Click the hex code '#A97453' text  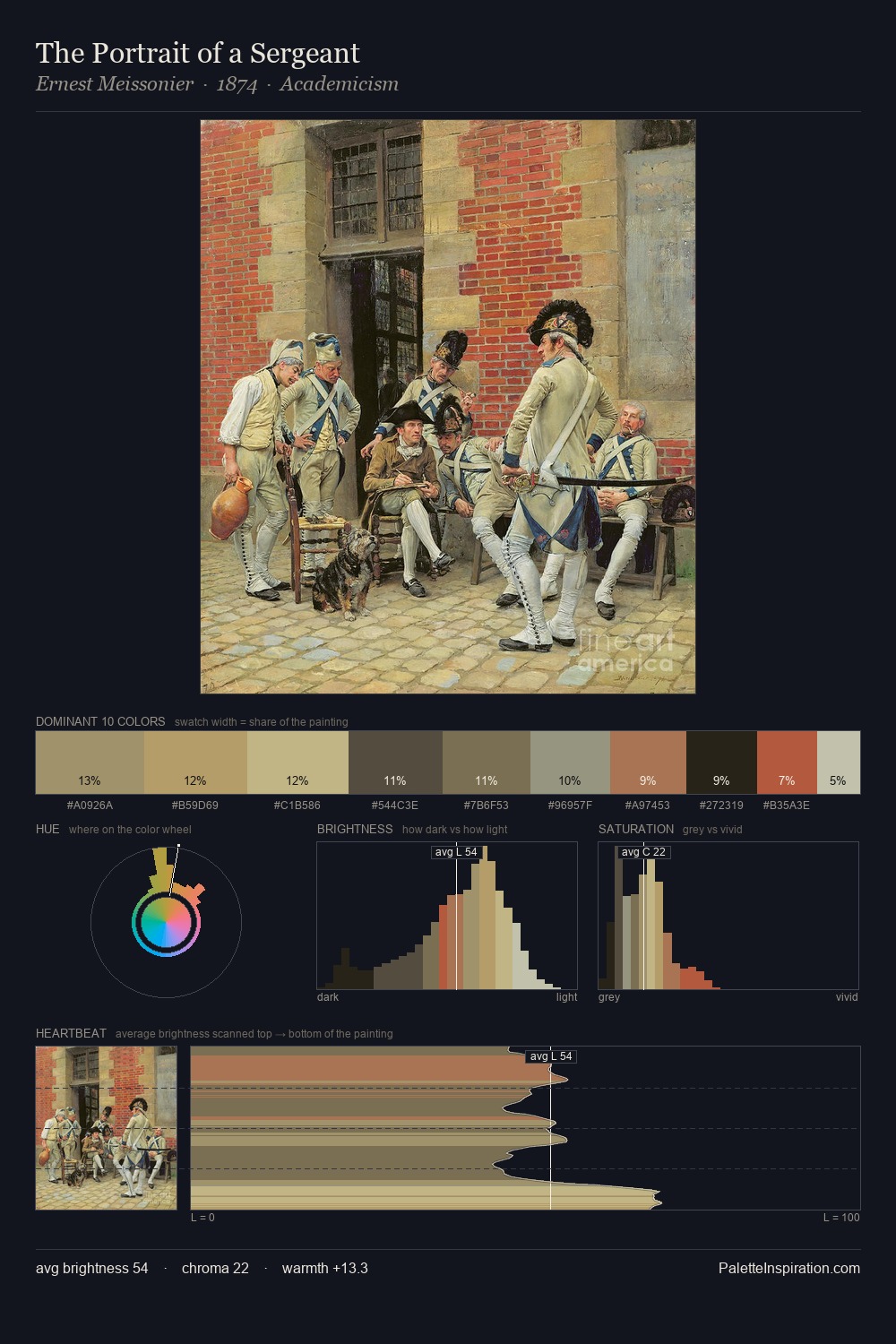click(648, 806)
